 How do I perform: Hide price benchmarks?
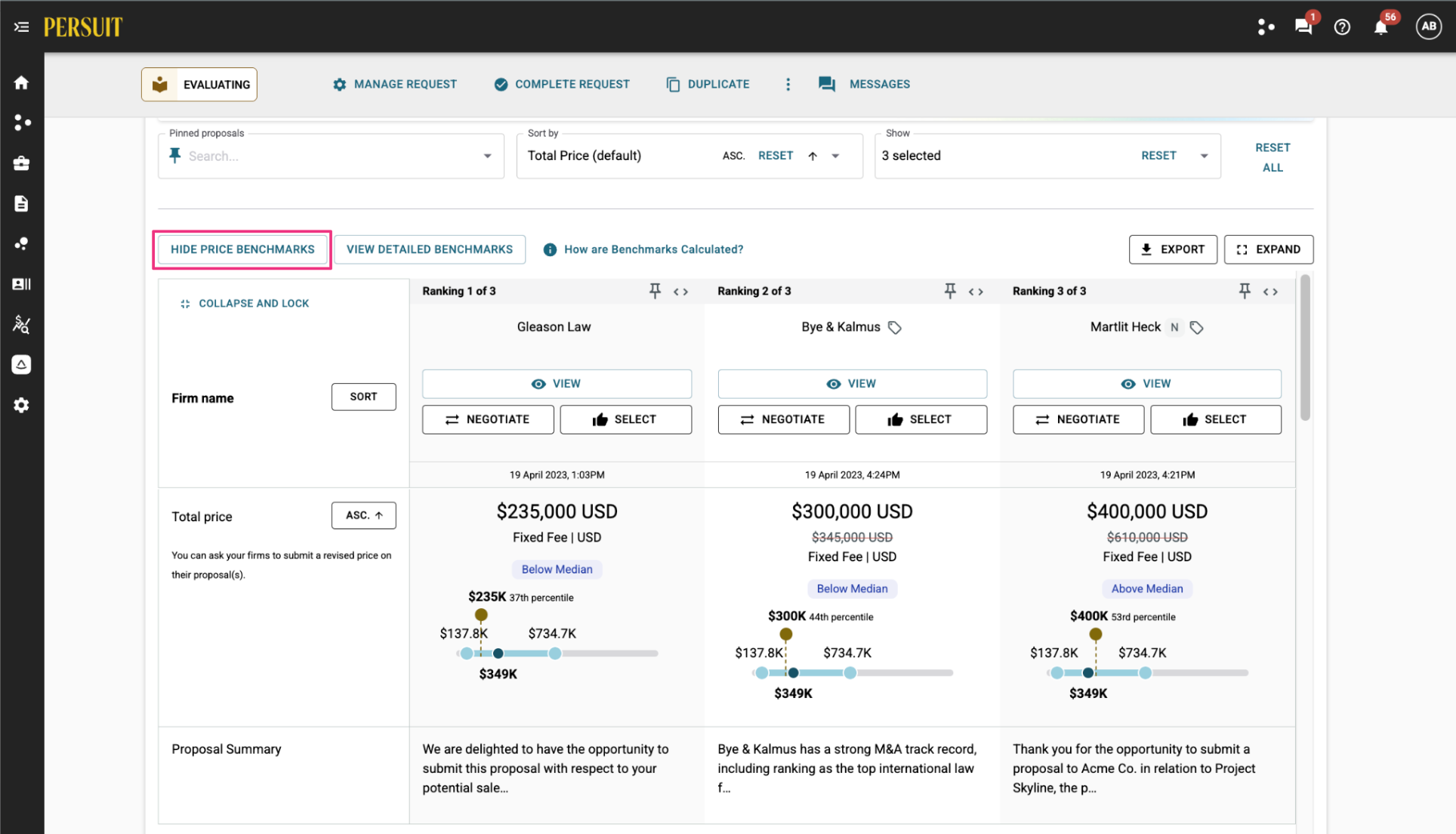click(242, 249)
